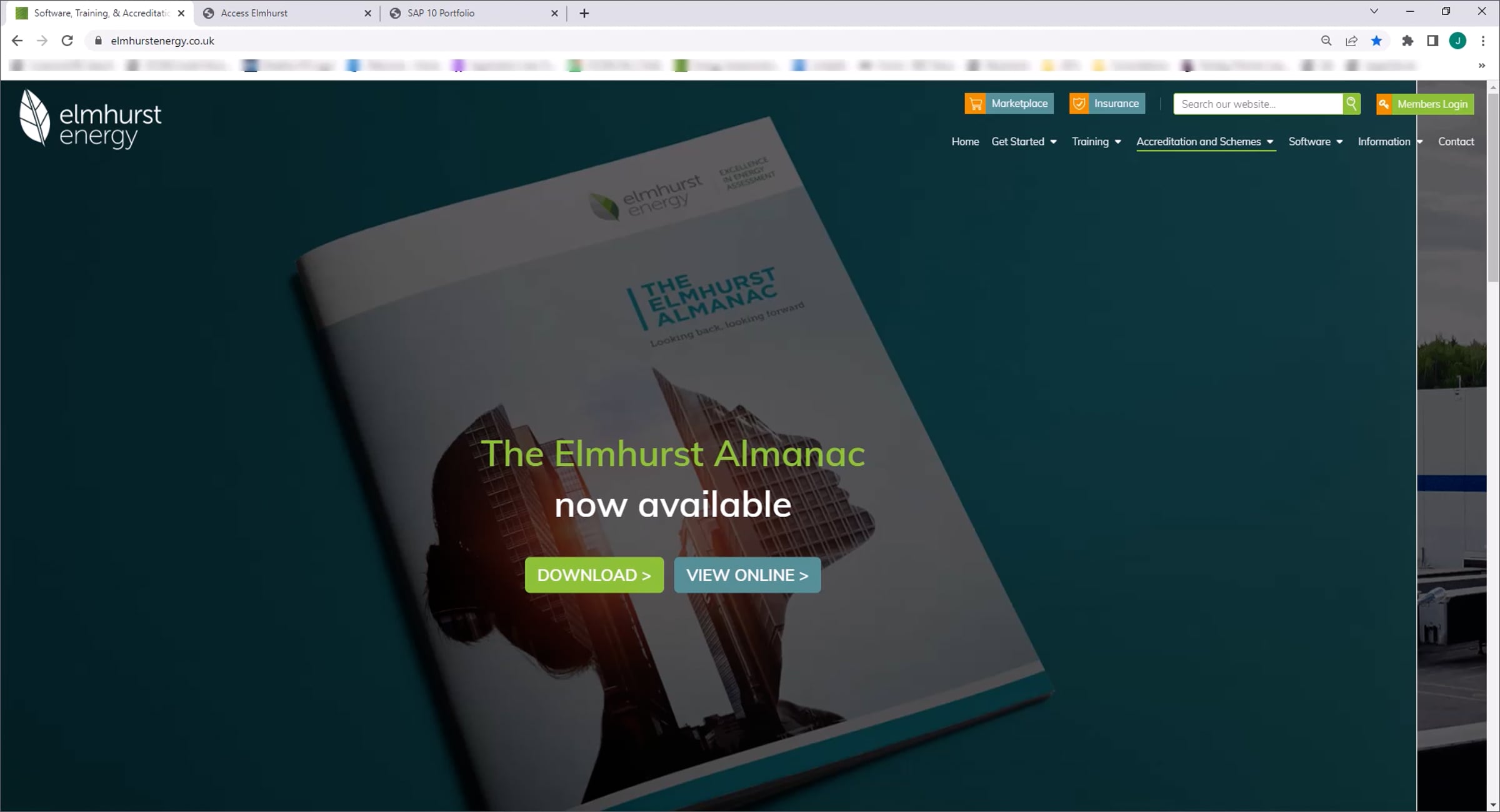Image resolution: width=1500 pixels, height=812 pixels.
Task: Bookmark page with the star icon
Action: point(1376,41)
